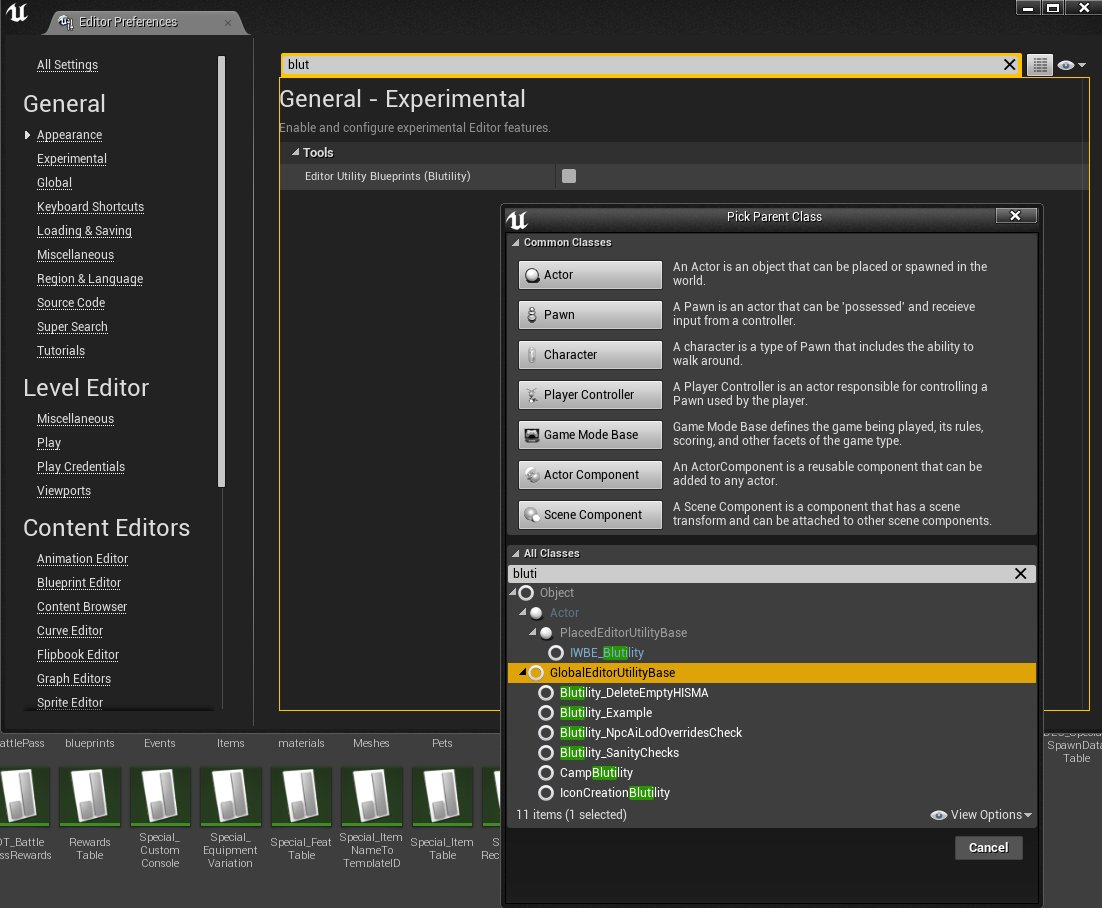Pick the Scene Component class
This screenshot has height=908, width=1102.
590,515
